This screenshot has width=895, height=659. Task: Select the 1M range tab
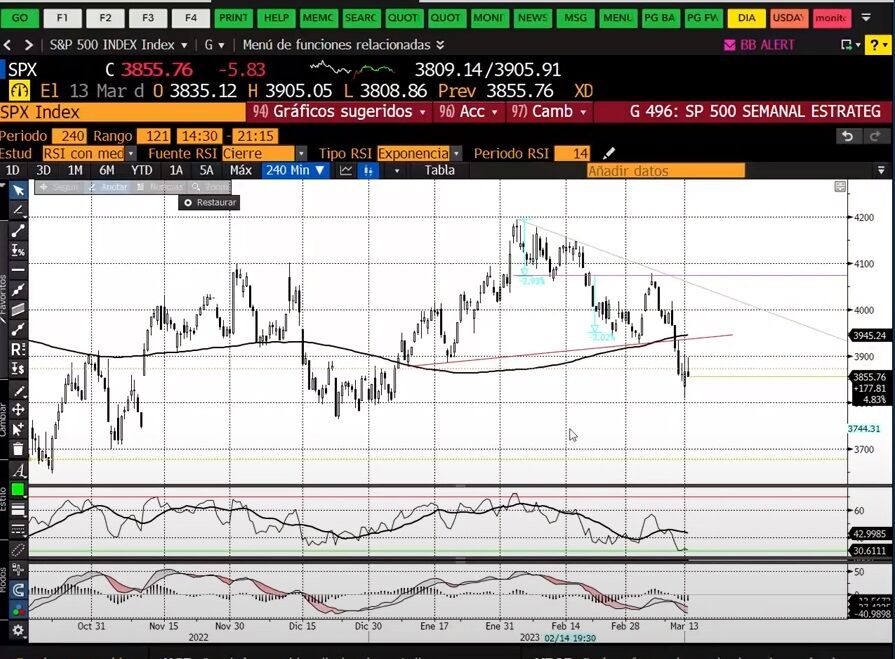tap(75, 170)
